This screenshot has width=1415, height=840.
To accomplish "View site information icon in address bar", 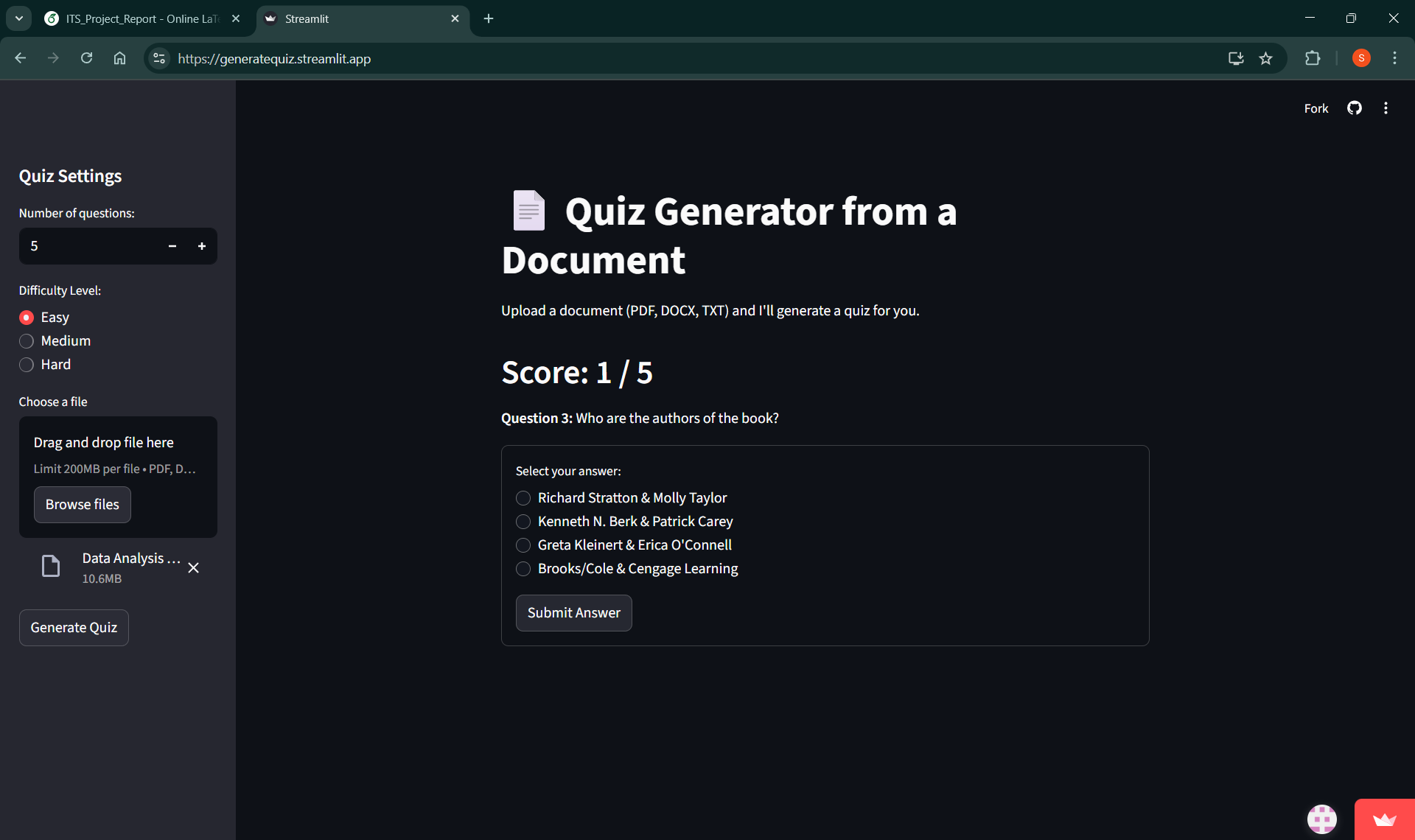I will tap(158, 58).
